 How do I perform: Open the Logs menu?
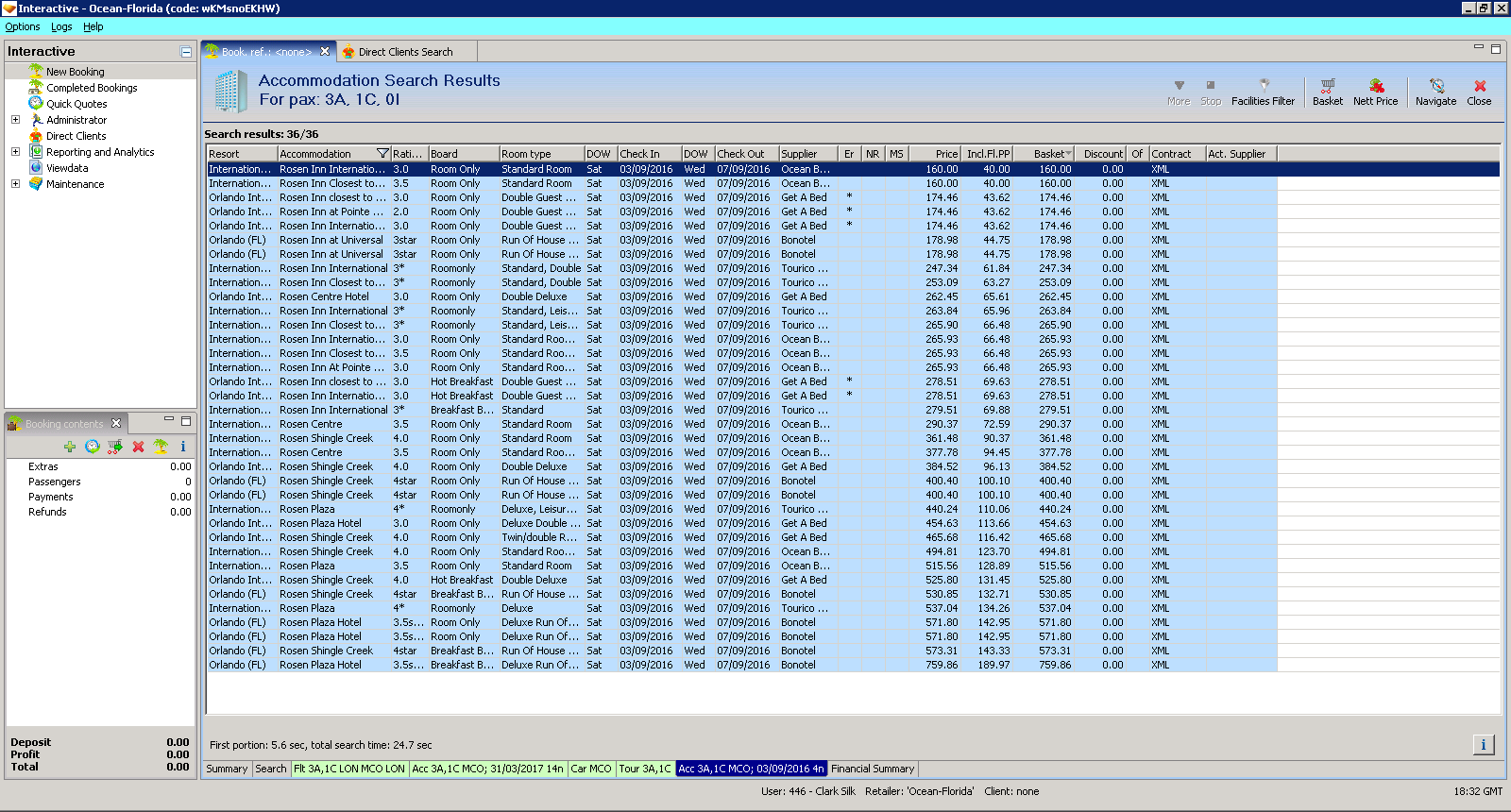61,27
